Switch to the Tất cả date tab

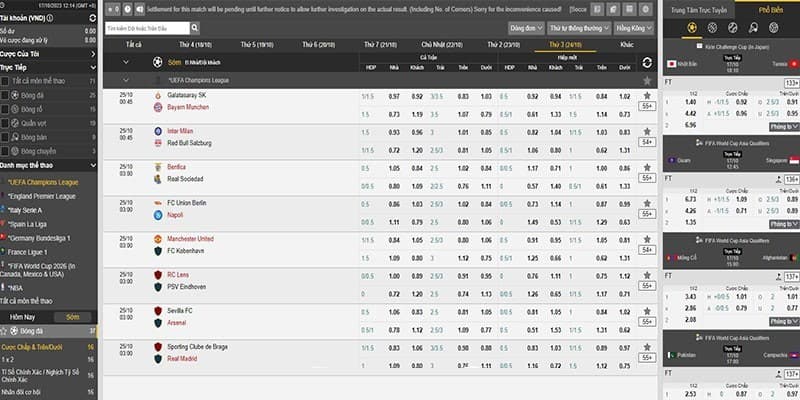134,45
